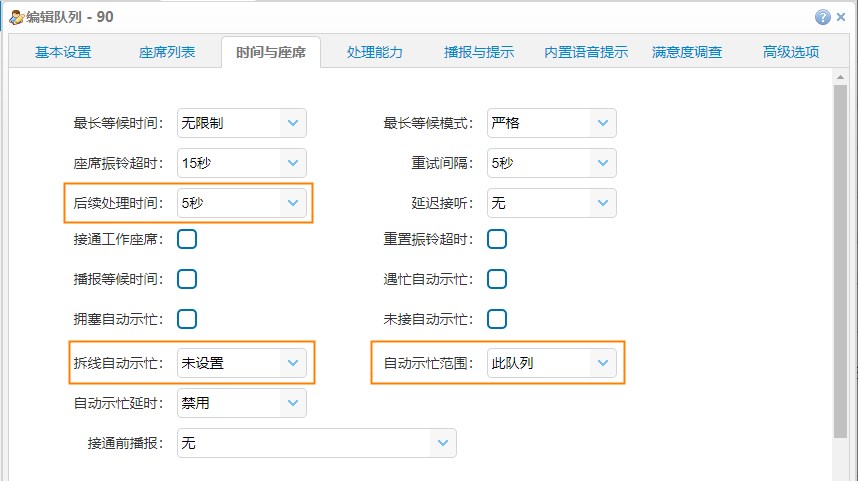Open the 自动示忙范围 dropdown
This screenshot has width=858, height=481.
click(602, 363)
